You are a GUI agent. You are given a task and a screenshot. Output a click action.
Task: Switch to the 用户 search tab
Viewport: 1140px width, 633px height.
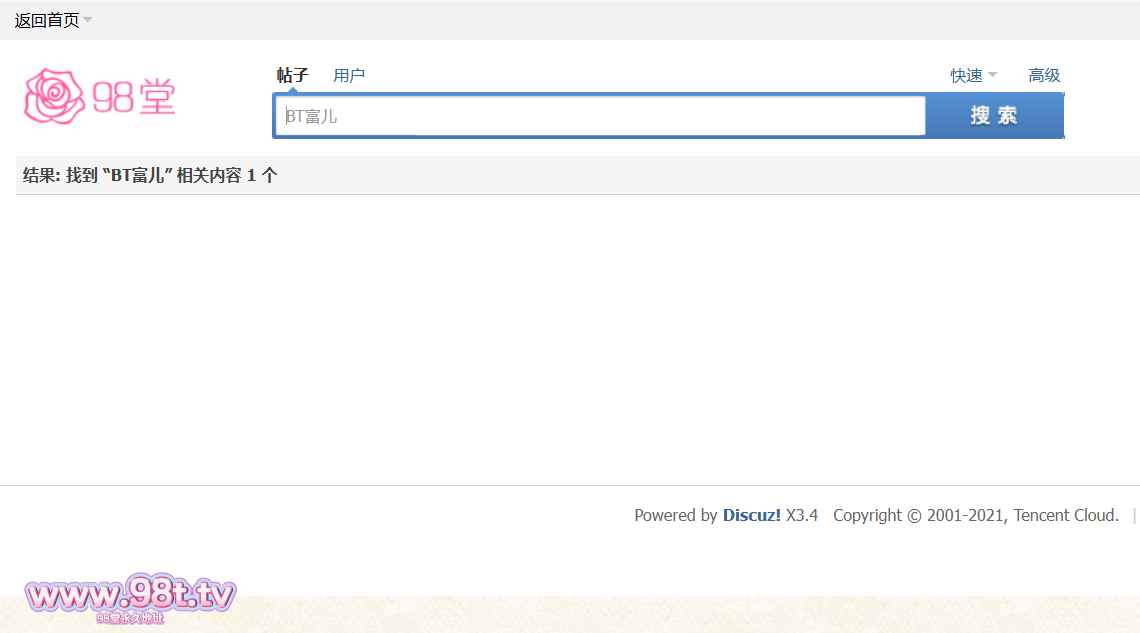(x=349, y=75)
